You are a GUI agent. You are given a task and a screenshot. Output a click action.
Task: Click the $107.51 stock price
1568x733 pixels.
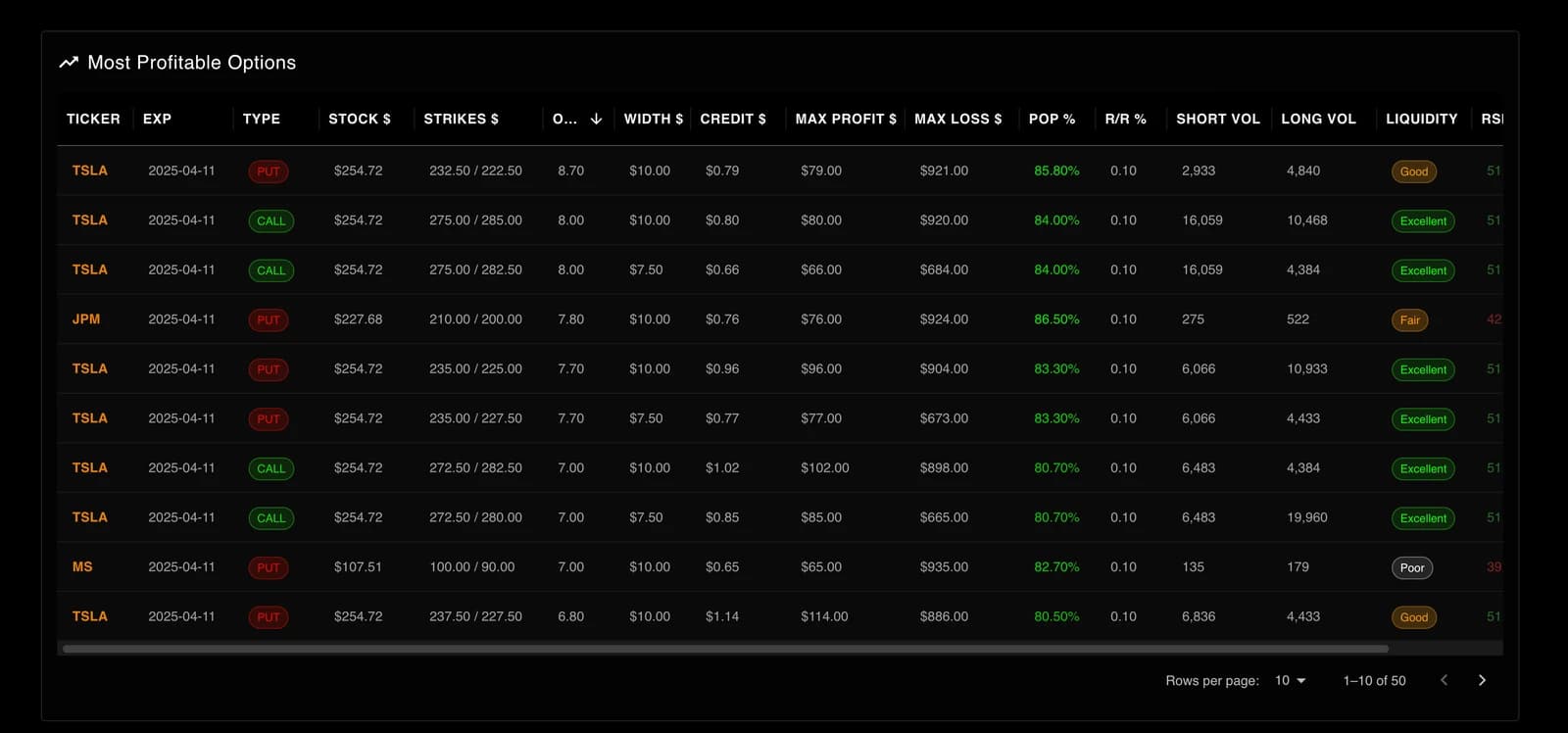click(358, 567)
